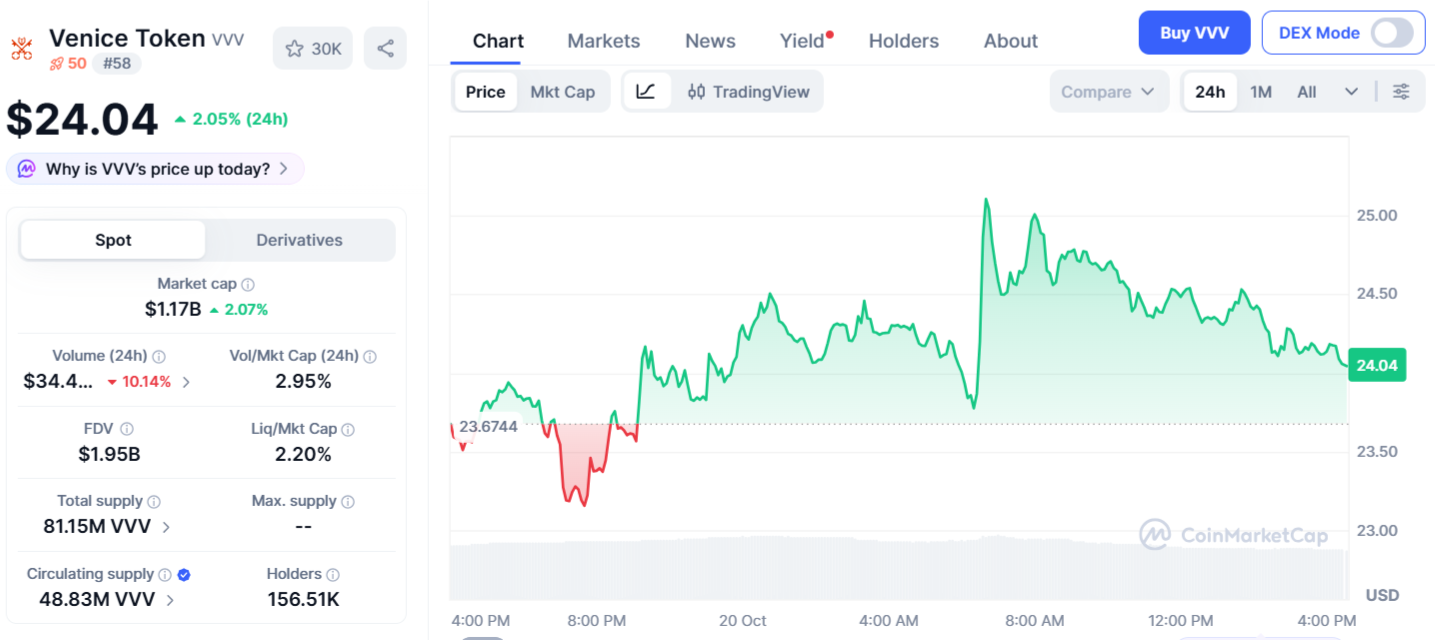This screenshot has width=1435, height=640.
Task: Select All time range
Action: (x=1306, y=92)
